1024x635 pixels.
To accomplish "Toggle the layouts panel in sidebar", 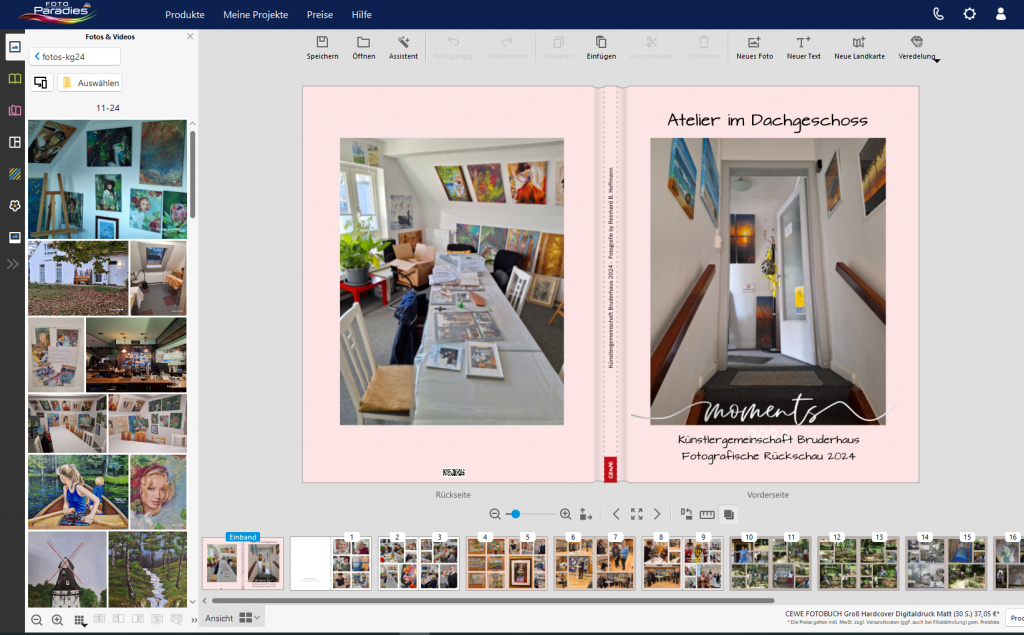I will point(15,142).
